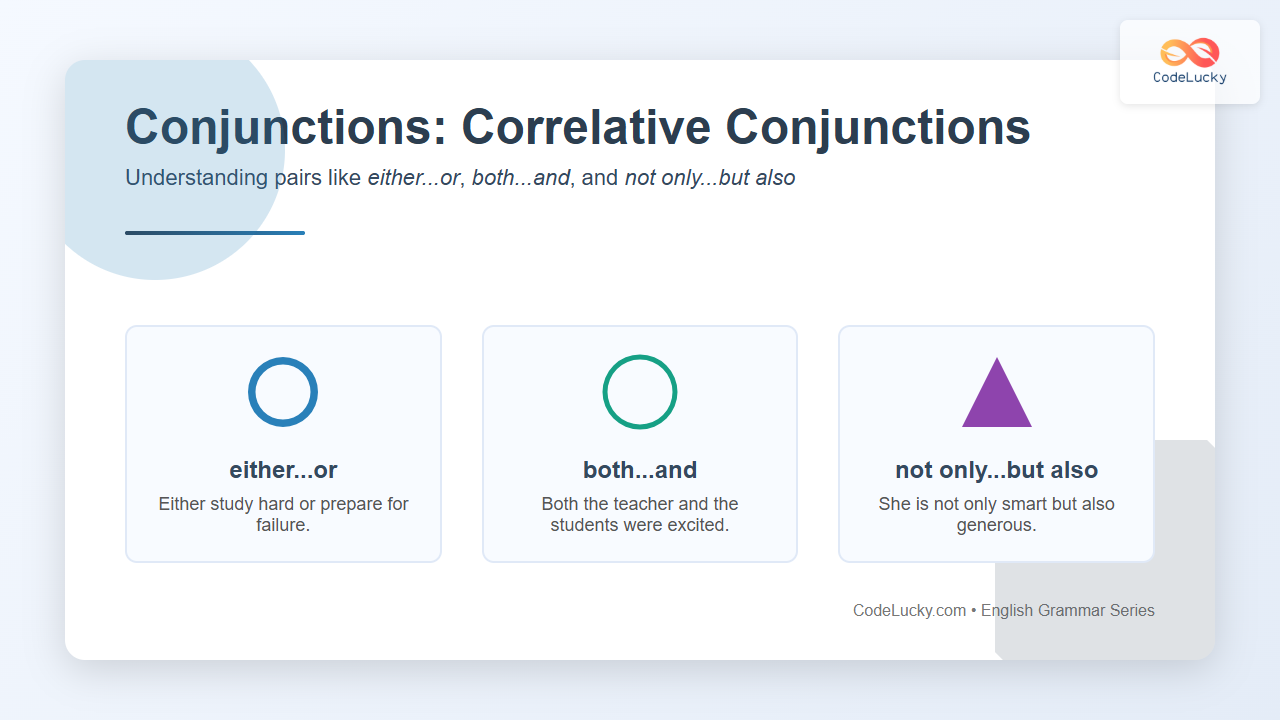Click italic "both...and" in the subtitle
This screenshot has width=1280, height=720.
520,179
